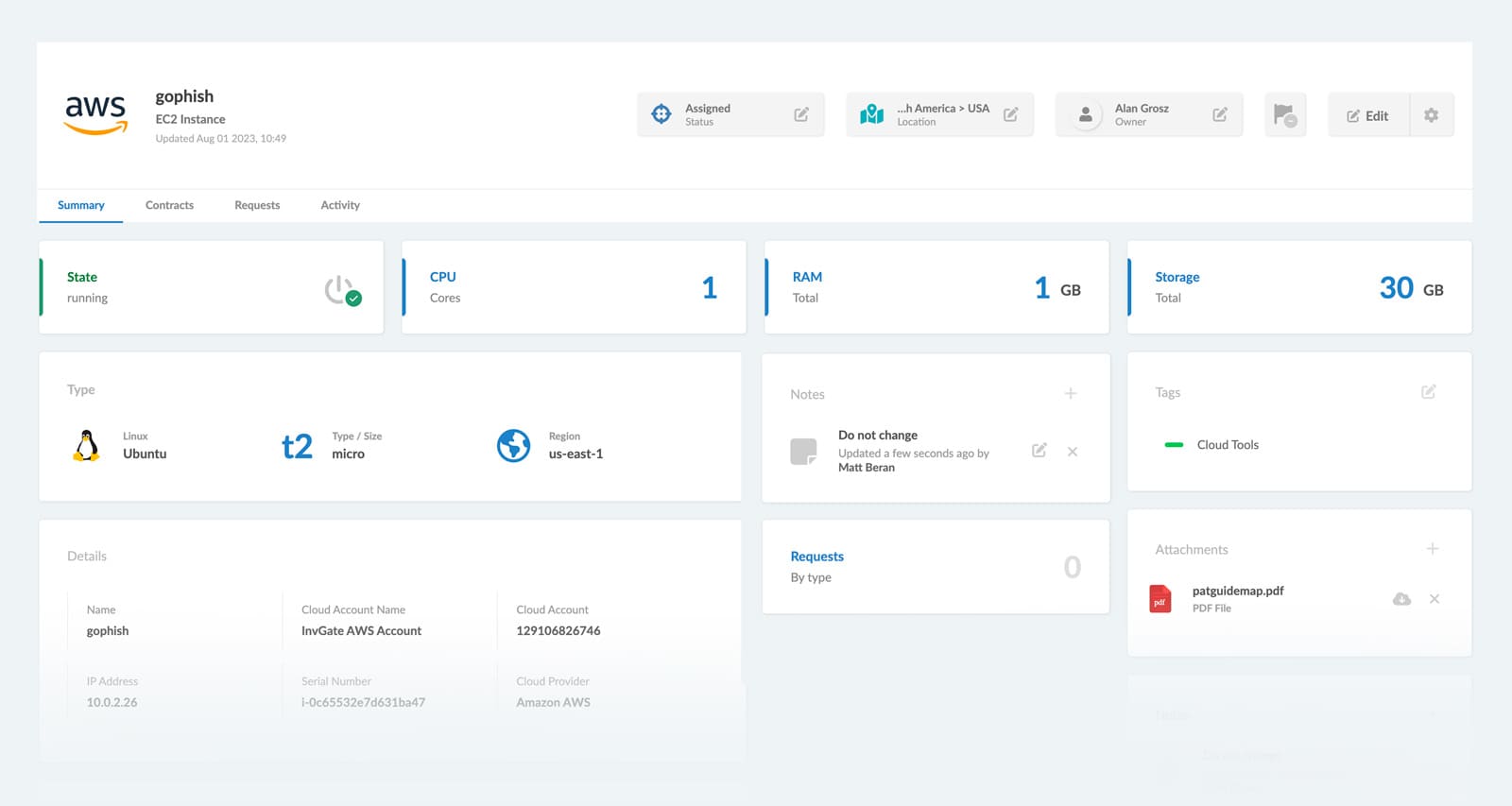
Task: Open patguidemap.pdf file name
Action: 1238,591
